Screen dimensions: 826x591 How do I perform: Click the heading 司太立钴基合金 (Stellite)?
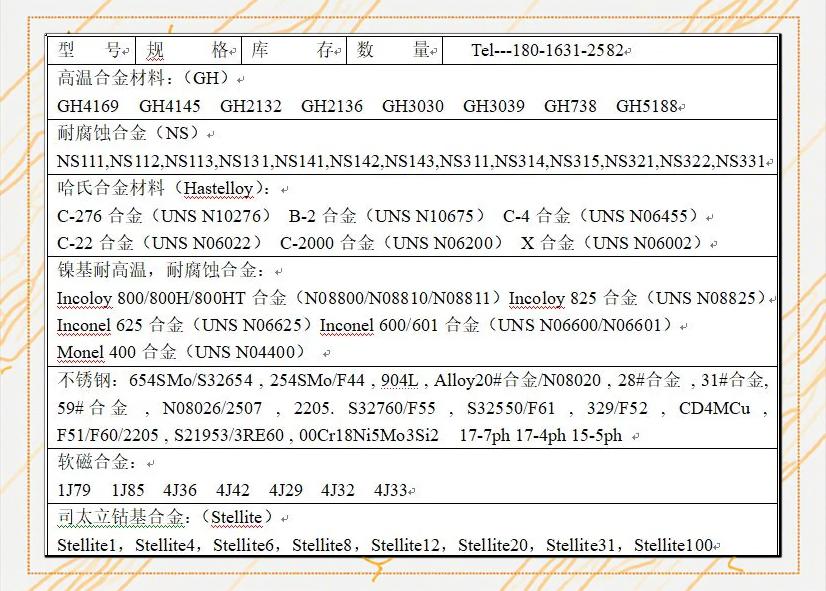[164, 517]
